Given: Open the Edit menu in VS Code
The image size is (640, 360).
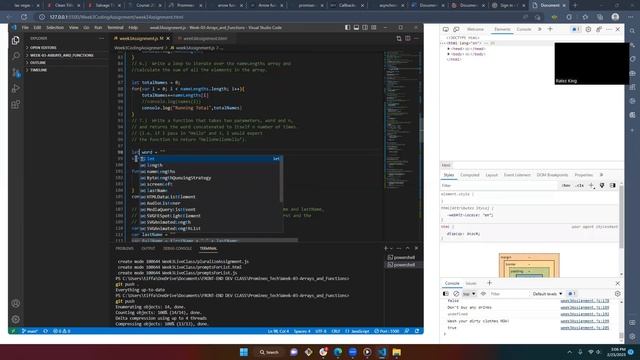Looking at the screenshot, I should [37, 27].
